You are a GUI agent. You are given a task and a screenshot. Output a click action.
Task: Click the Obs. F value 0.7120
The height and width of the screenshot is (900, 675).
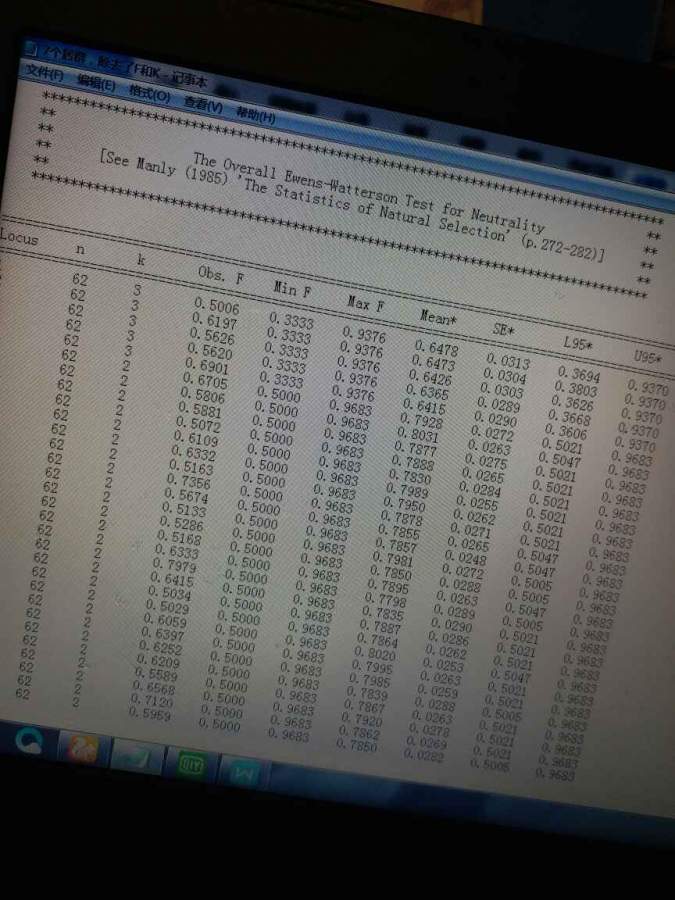point(152,701)
